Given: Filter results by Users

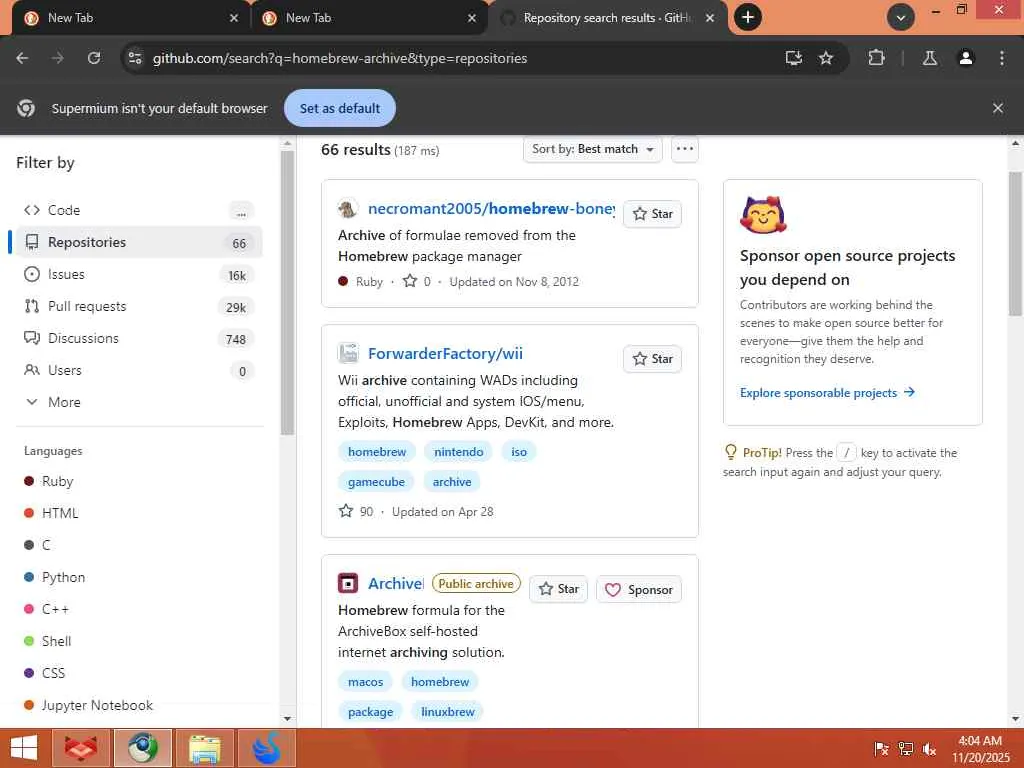Looking at the screenshot, I should click(x=138, y=370).
